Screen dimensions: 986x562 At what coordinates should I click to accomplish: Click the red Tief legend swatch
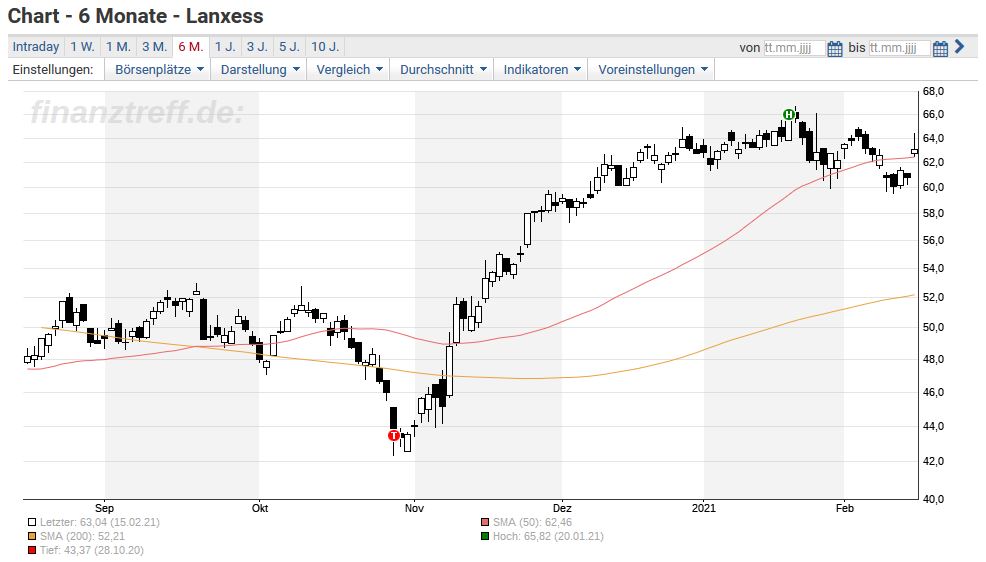(x=32, y=551)
